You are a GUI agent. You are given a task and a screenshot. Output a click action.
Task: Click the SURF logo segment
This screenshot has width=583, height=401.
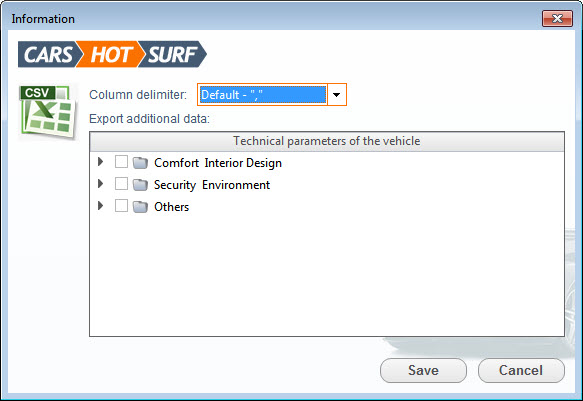tap(173, 54)
